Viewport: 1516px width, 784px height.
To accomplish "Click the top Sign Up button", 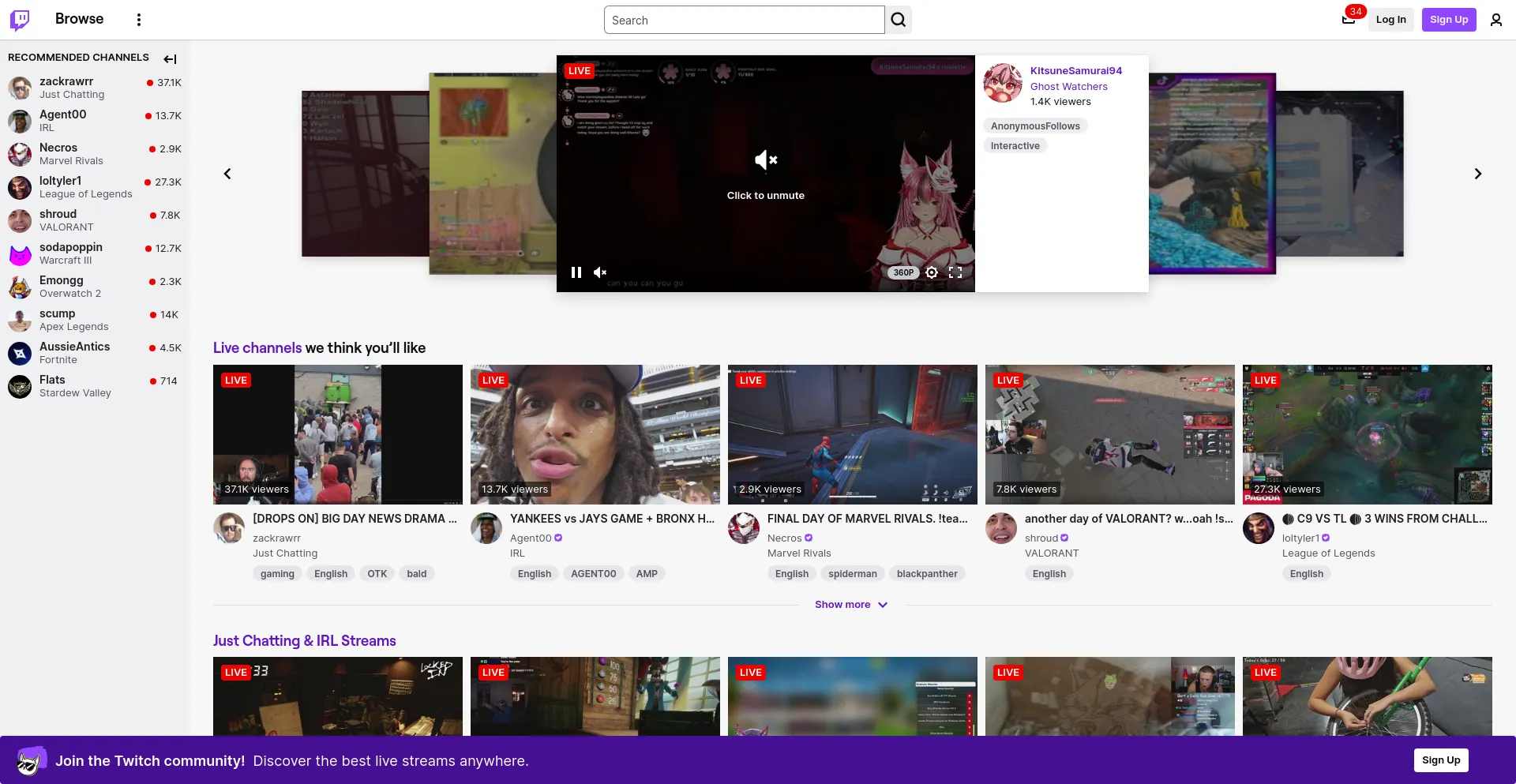I will 1449,20.
